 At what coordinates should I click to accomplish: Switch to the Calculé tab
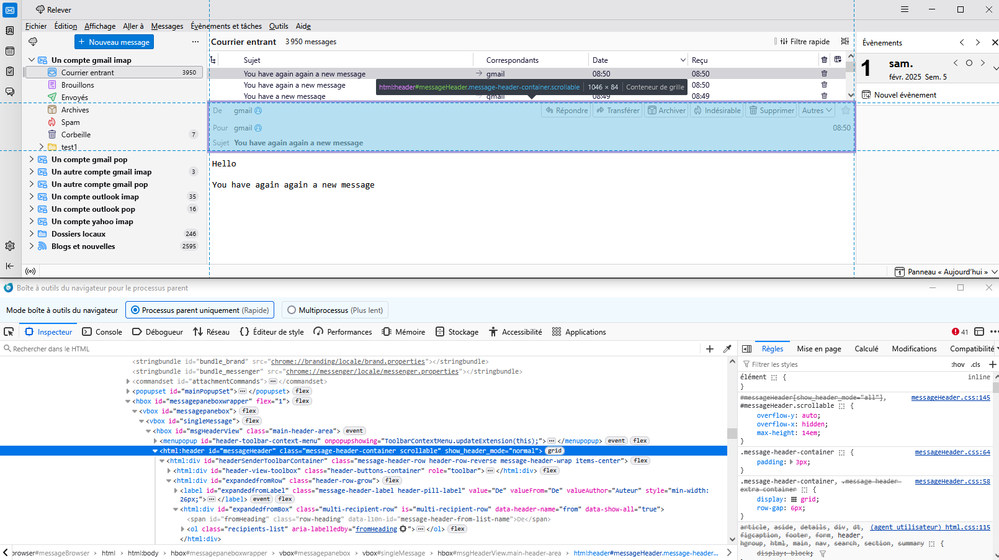click(866, 349)
